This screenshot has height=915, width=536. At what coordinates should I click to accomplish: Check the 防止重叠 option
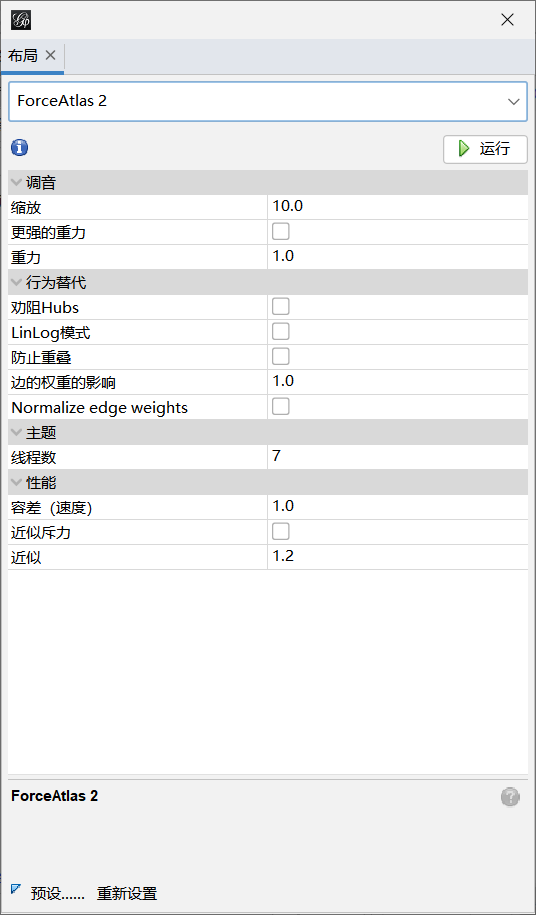pos(281,356)
